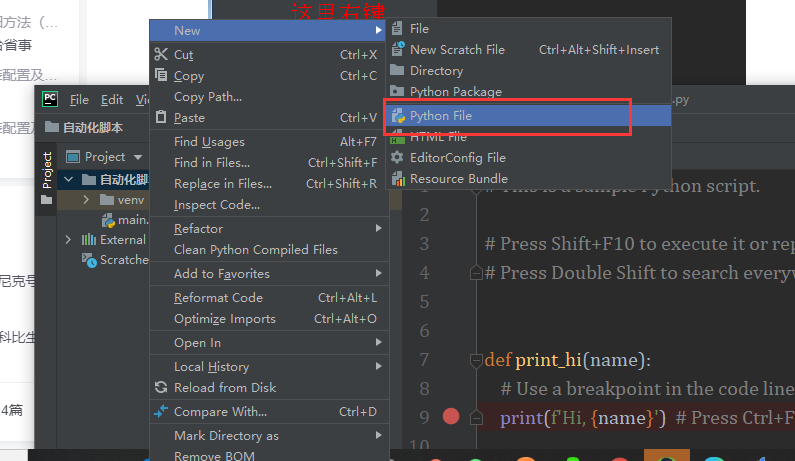
Task: Choose Find in Files... entry
Action: pos(269,162)
